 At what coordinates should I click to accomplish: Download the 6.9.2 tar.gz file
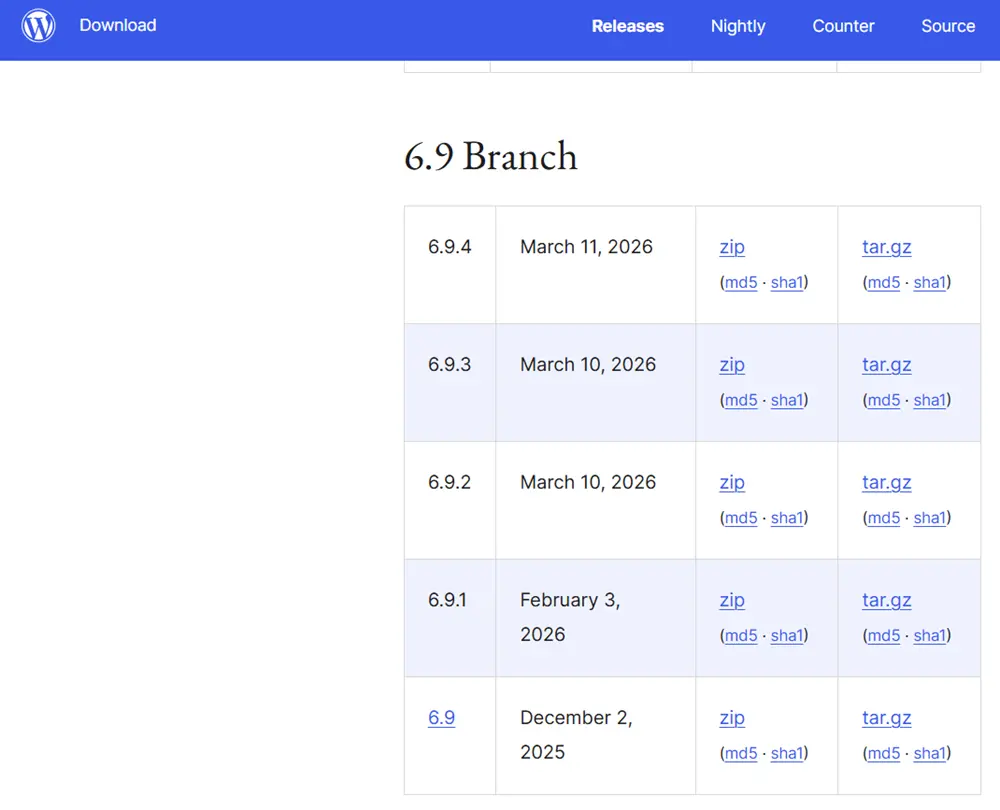886,483
